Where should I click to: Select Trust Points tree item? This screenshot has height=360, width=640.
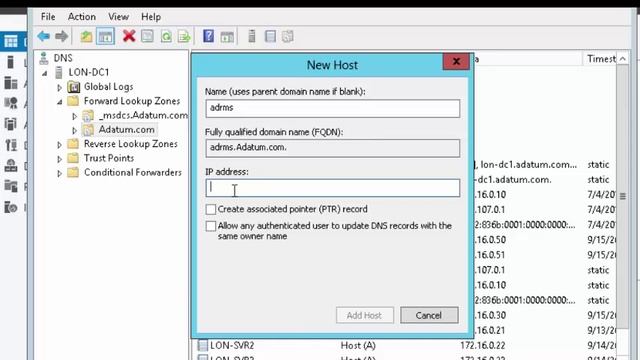(109, 158)
